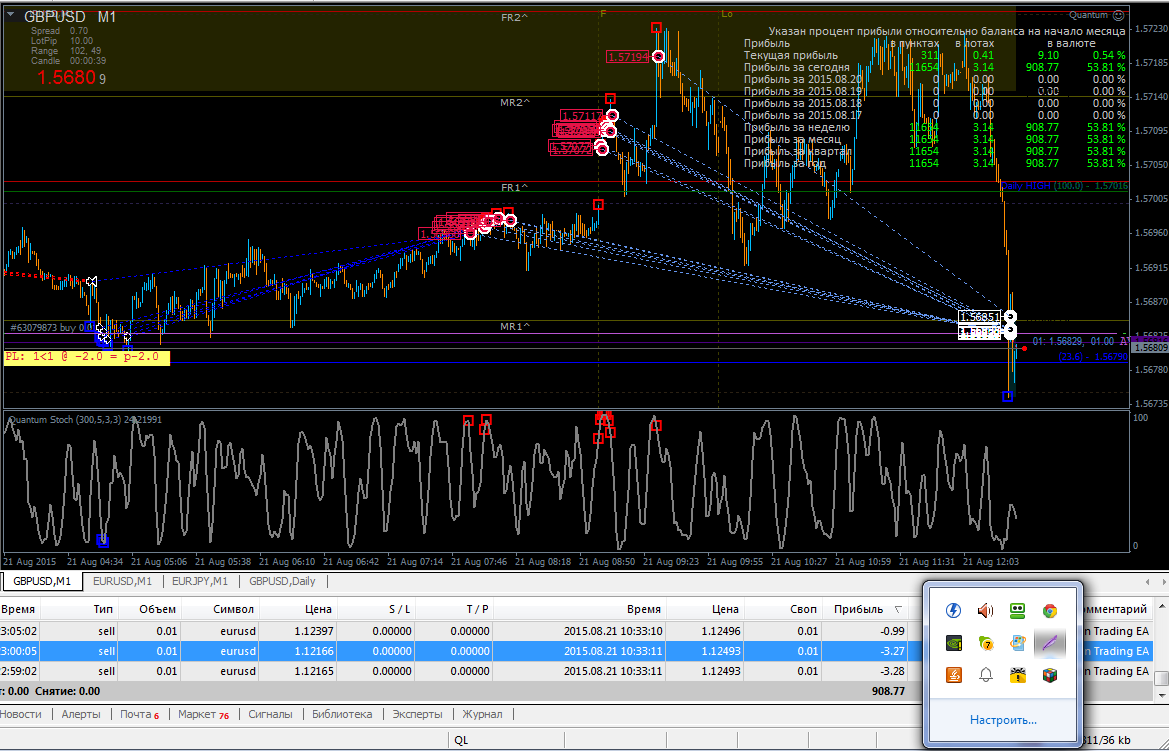The width and height of the screenshot is (1169, 751).
Task: Switch to the GBPUSD,Daily chart tab
Action: tap(282, 581)
